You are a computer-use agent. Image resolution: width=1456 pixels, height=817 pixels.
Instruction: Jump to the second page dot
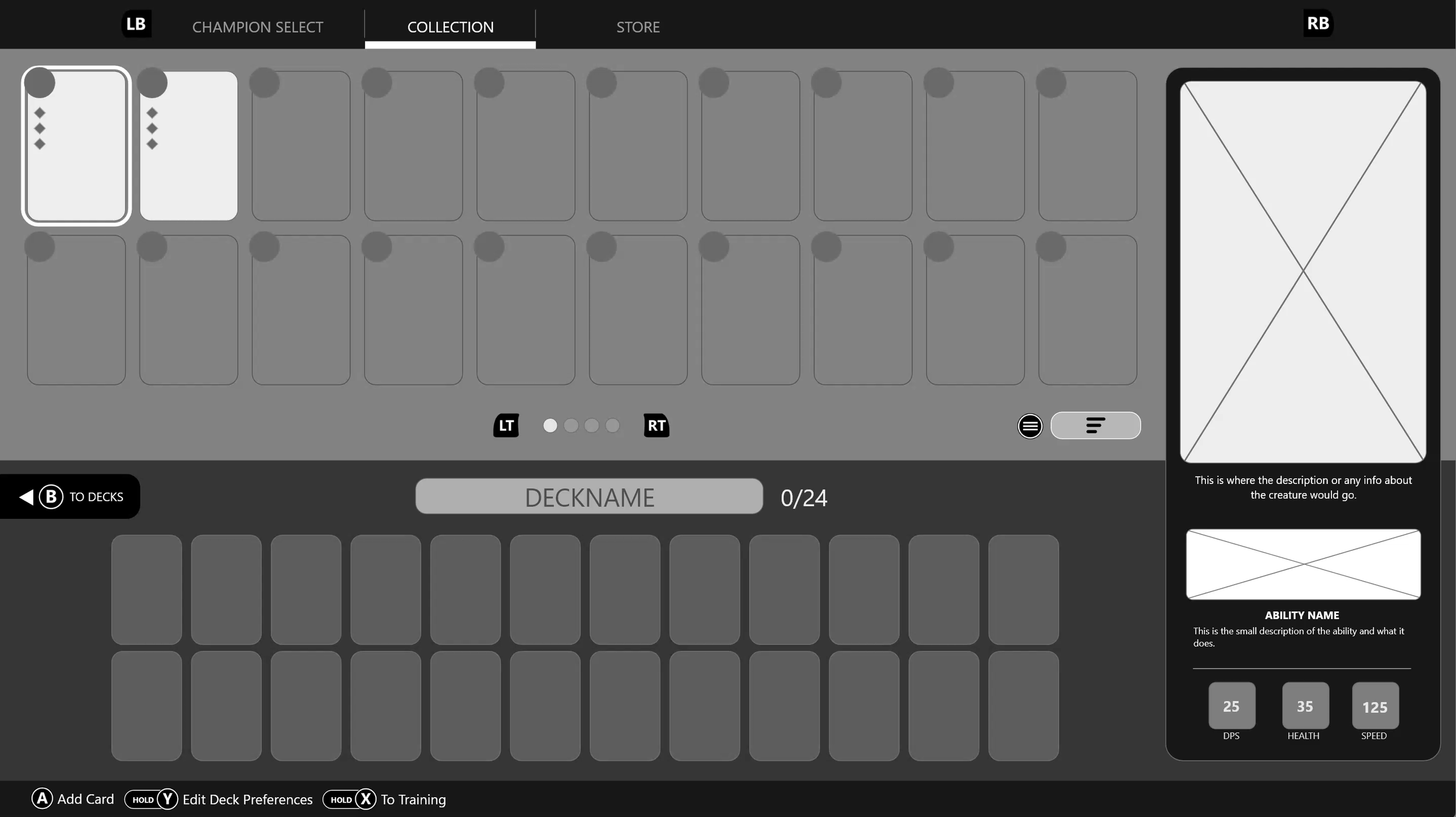coord(571,426)
